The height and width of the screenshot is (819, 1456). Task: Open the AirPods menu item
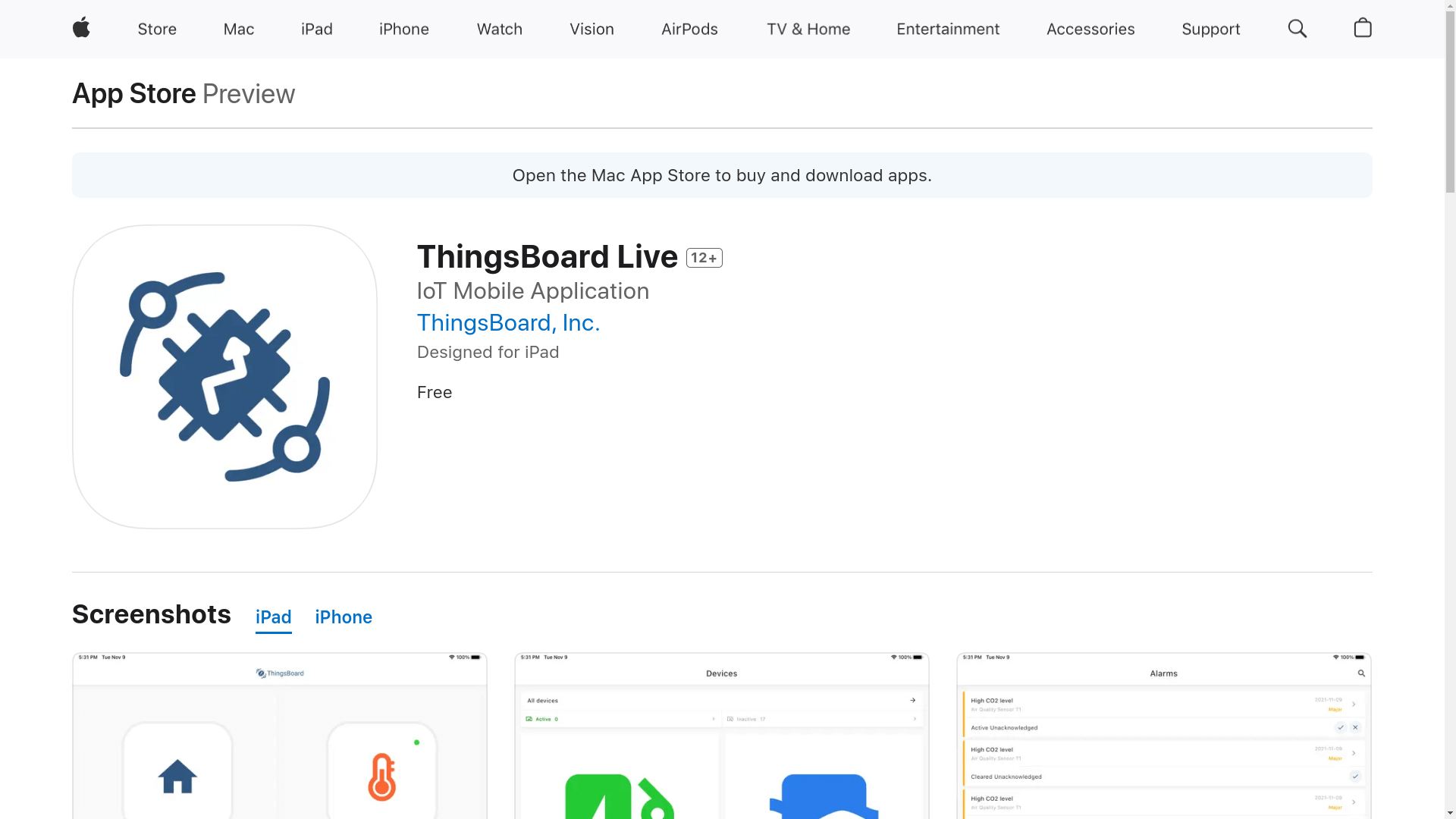(x=689, y=29)
